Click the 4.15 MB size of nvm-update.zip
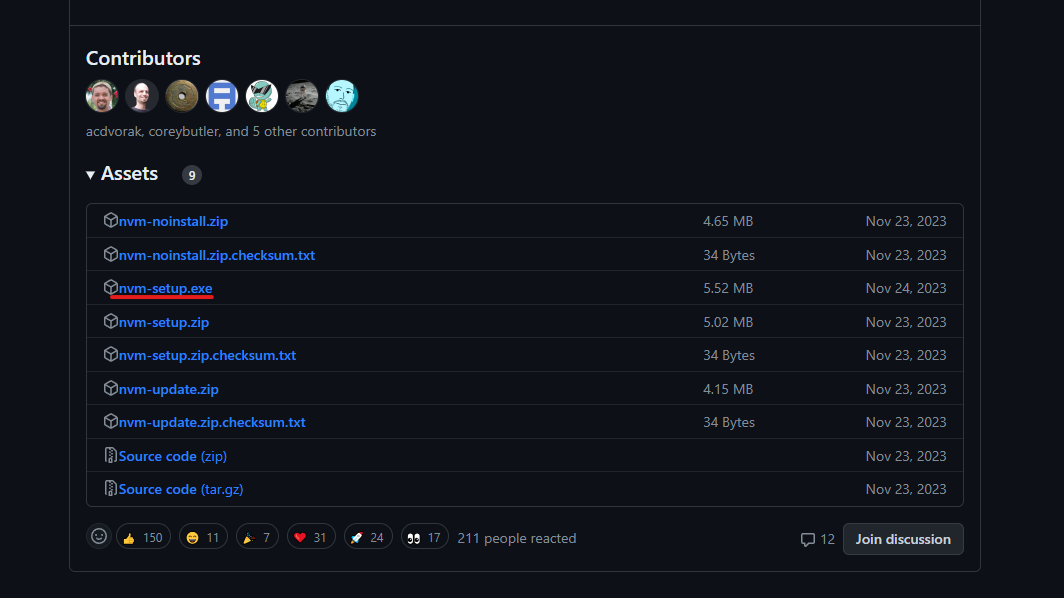Image resolution: width=1064 pixels, height=598 pixels. coord(728,390)
